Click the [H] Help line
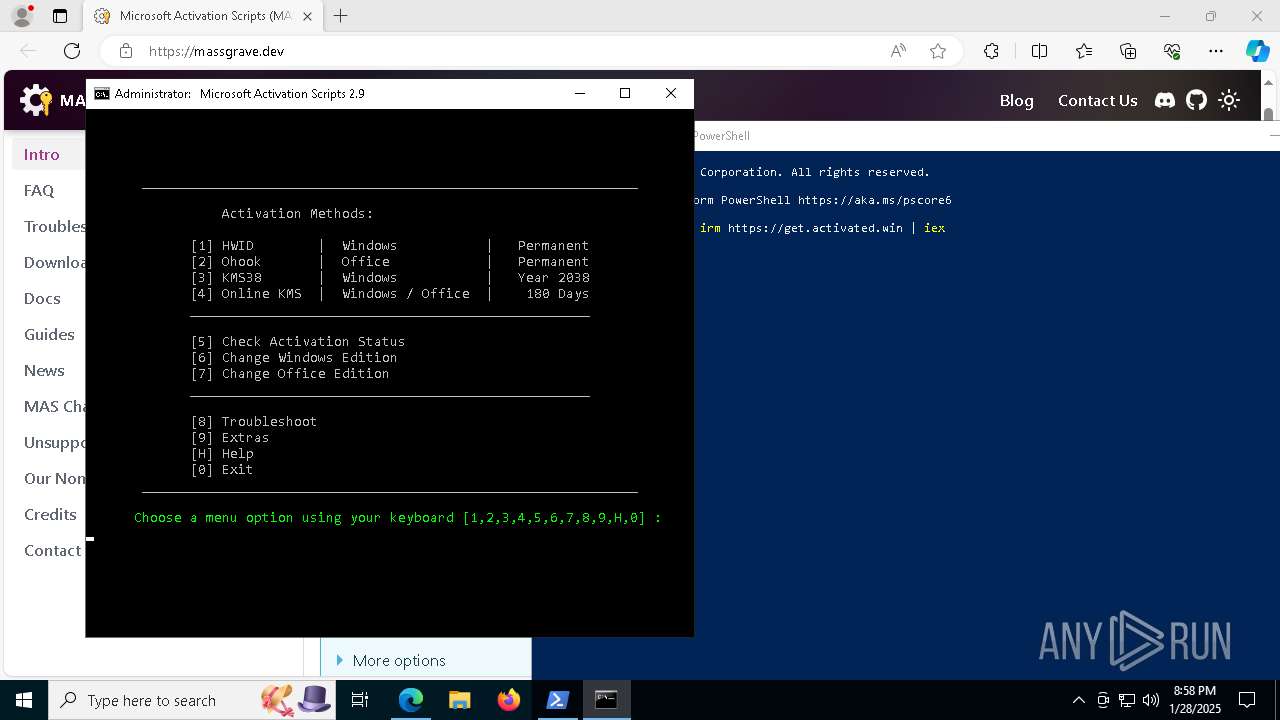 point(222,453)
